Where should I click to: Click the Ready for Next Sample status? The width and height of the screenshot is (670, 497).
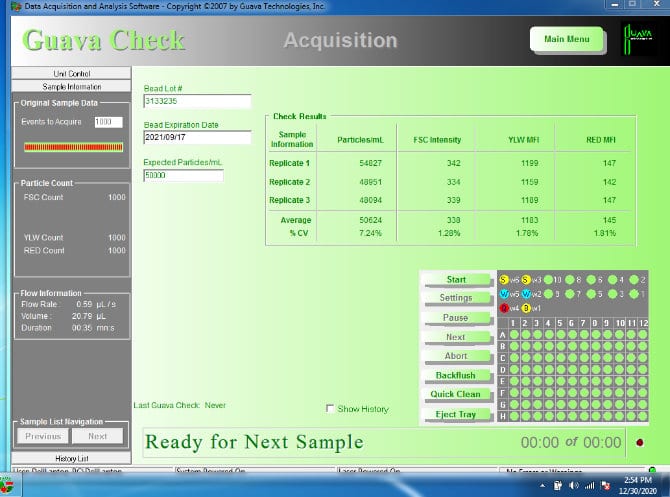click(x=254, y=442)
